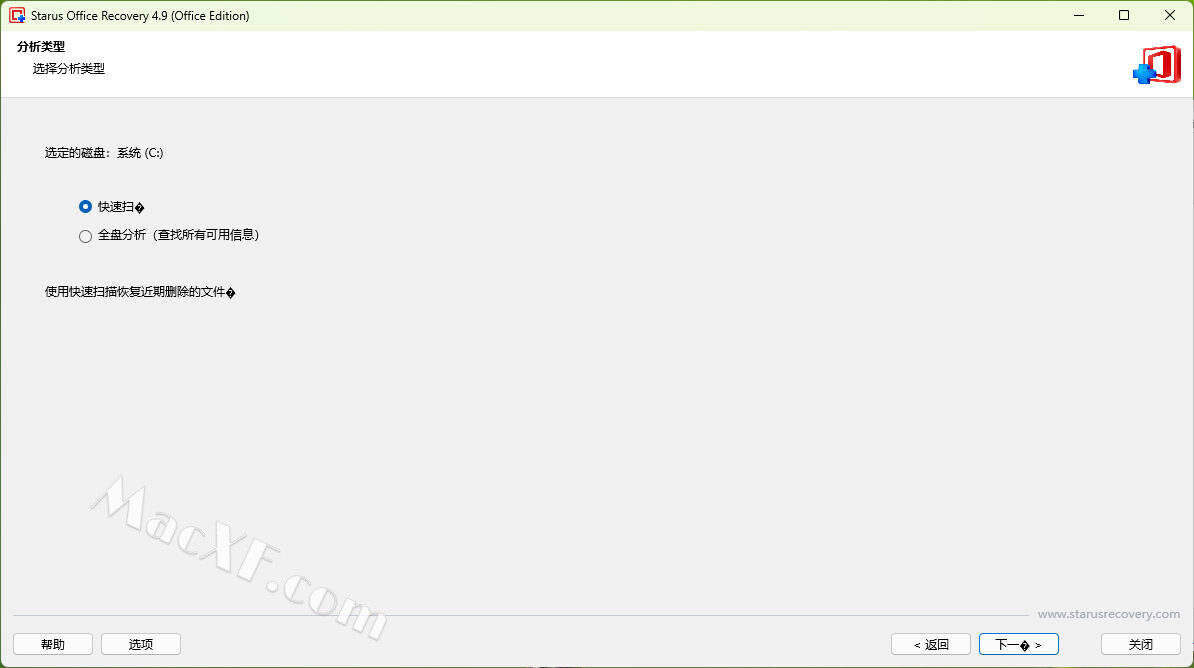
Task: Click the 关闭 close button
Action: pyautogui.click(x=1141, y=644)
